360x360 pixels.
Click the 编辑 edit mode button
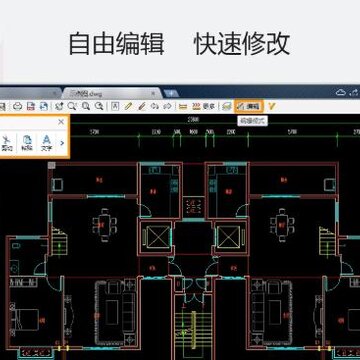click(x=249, y=107)
